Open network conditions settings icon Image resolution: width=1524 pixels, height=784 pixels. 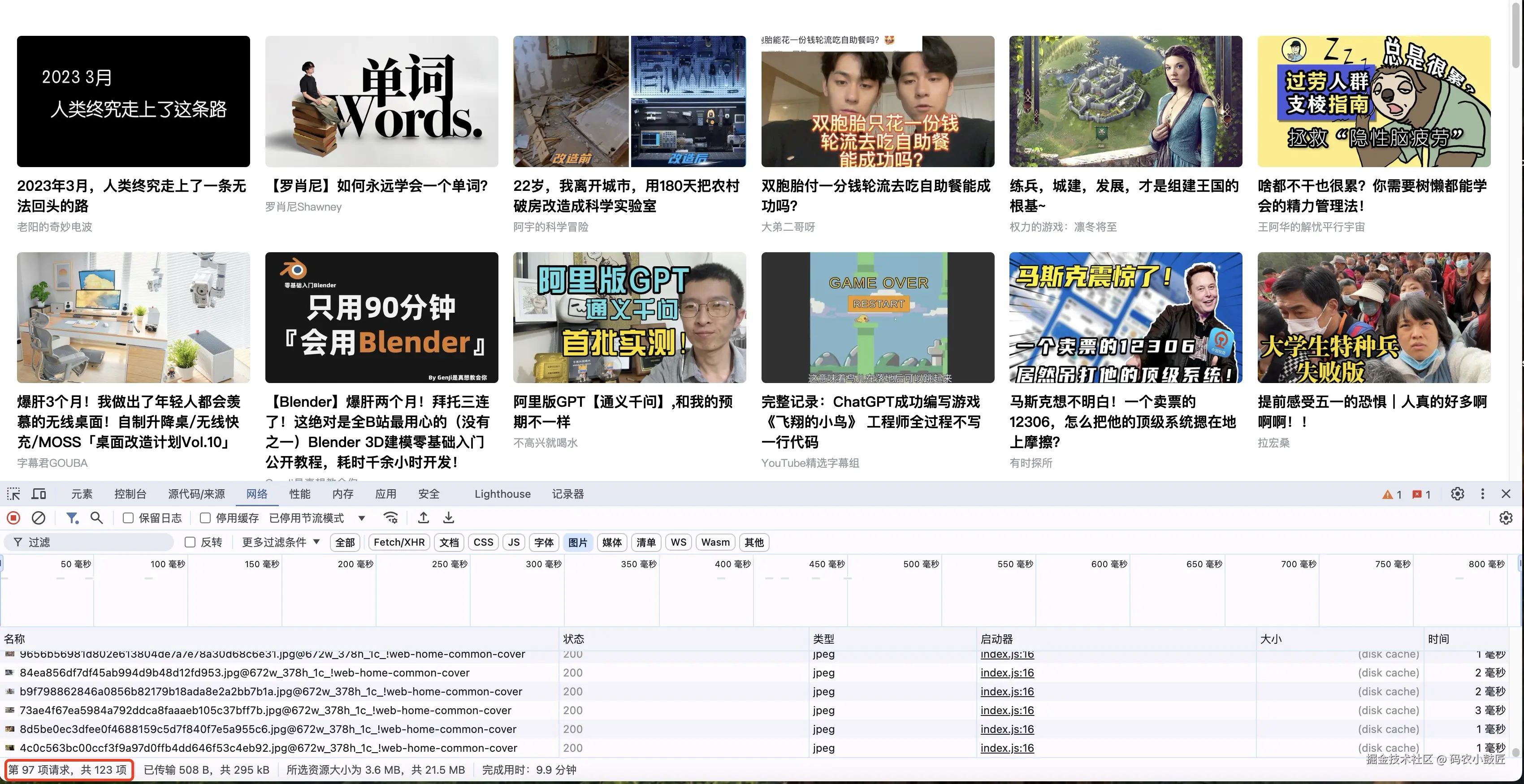click(x=391, y=517)
